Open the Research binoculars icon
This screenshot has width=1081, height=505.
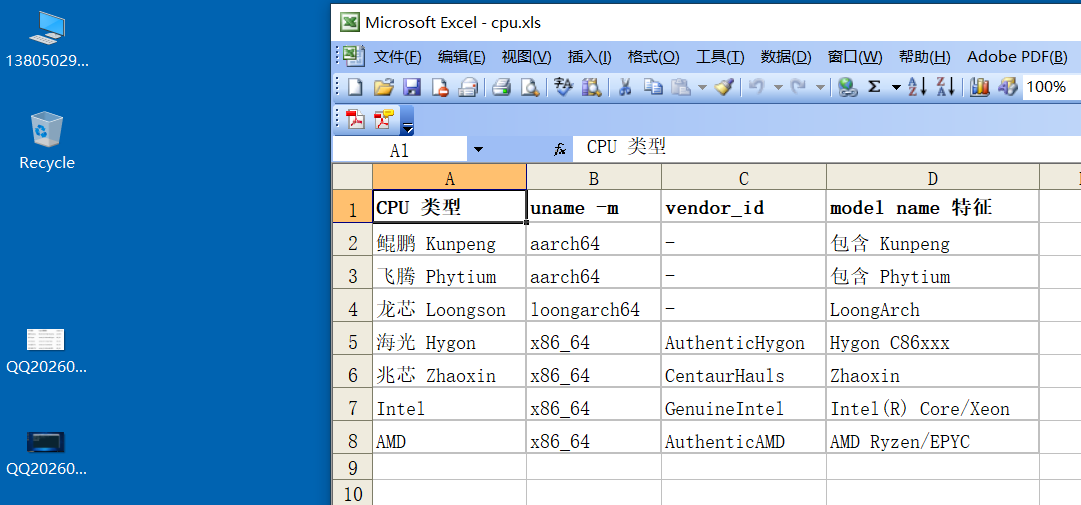pos(592,87)
